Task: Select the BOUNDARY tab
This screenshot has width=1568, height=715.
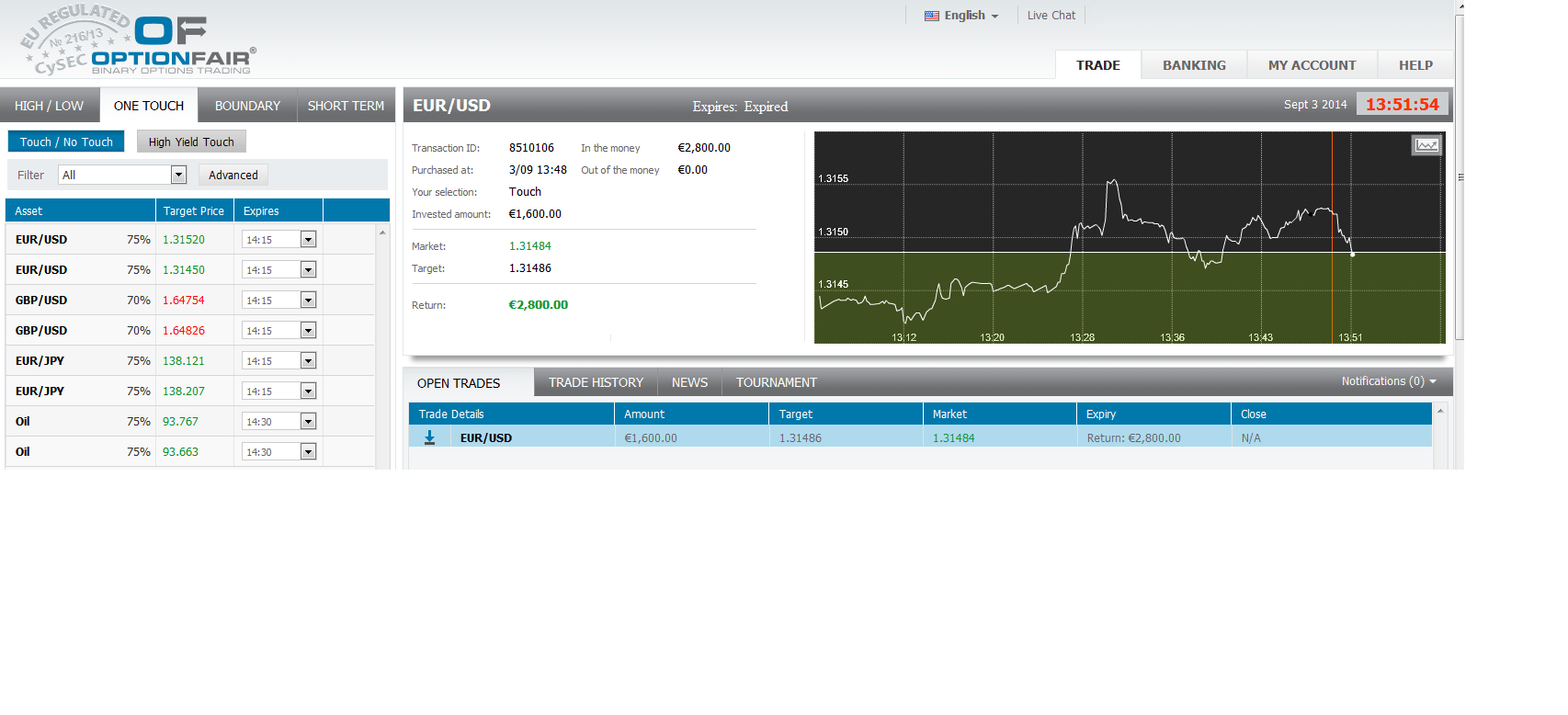Action: pyautogui.click(x=247, y=106)
